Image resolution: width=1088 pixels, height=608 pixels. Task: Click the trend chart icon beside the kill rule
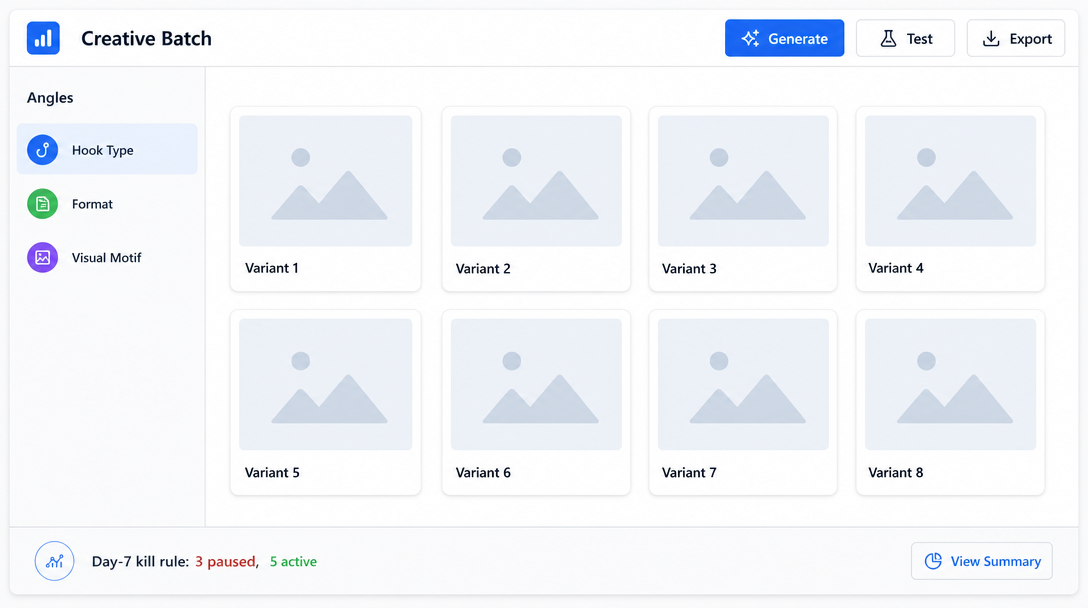[54, 561]
